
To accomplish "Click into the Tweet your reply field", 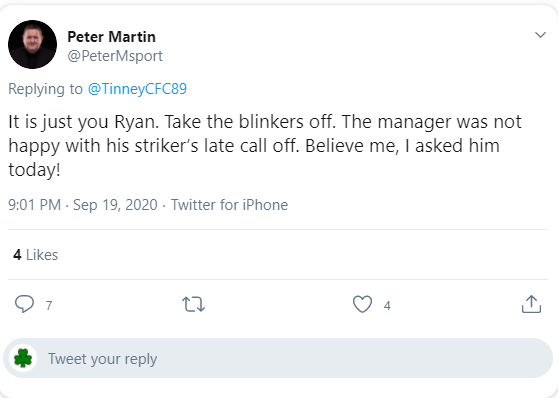I will tap(278, 358).
